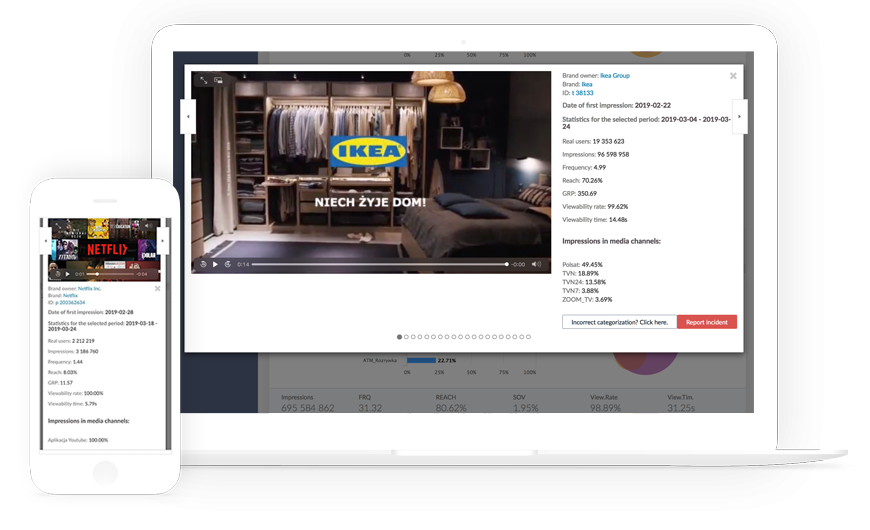Select GRP: 11.57 on phone
This screenshot has height=530, width=870.
click(60, 383)
